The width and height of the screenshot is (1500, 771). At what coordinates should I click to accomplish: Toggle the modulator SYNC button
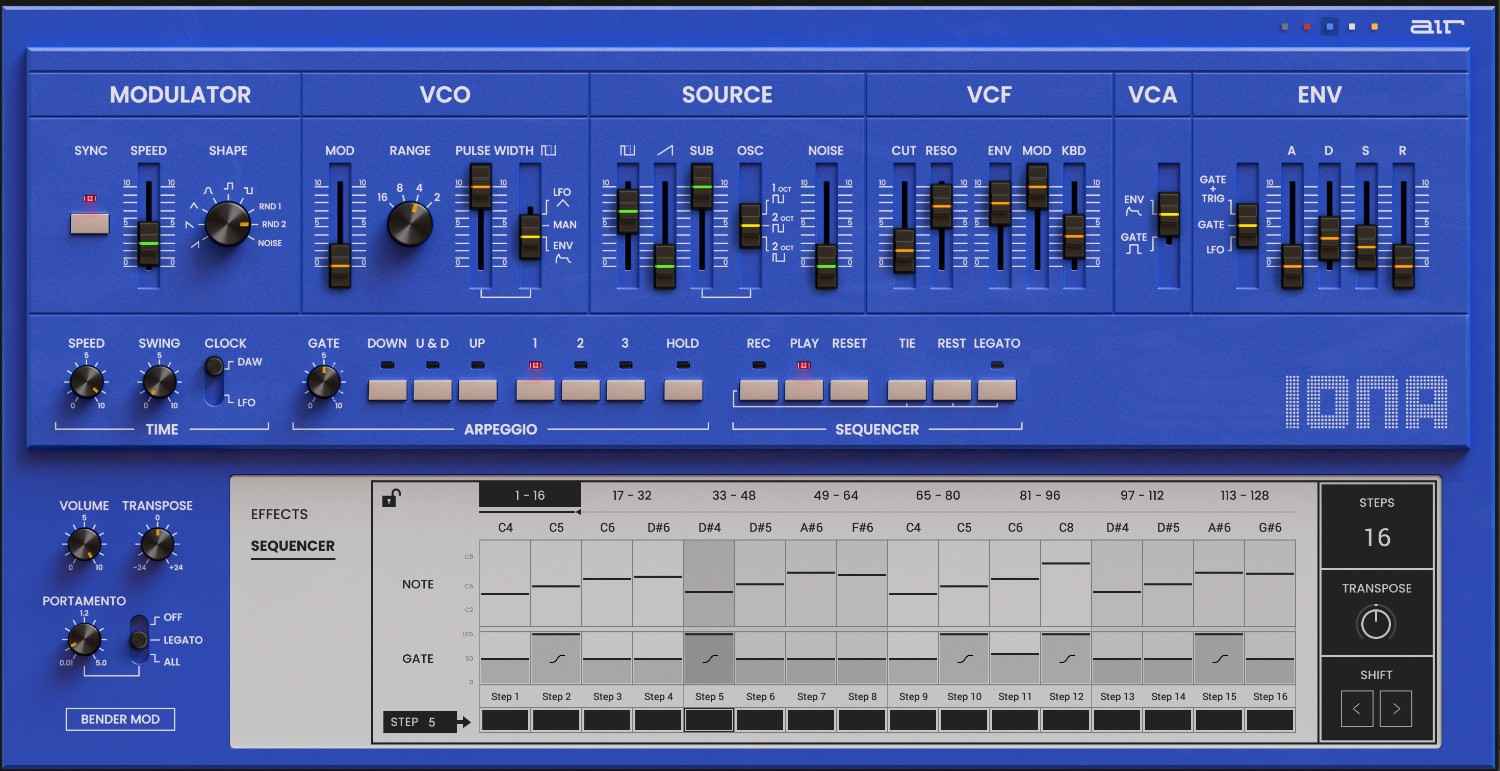point(88,224)
